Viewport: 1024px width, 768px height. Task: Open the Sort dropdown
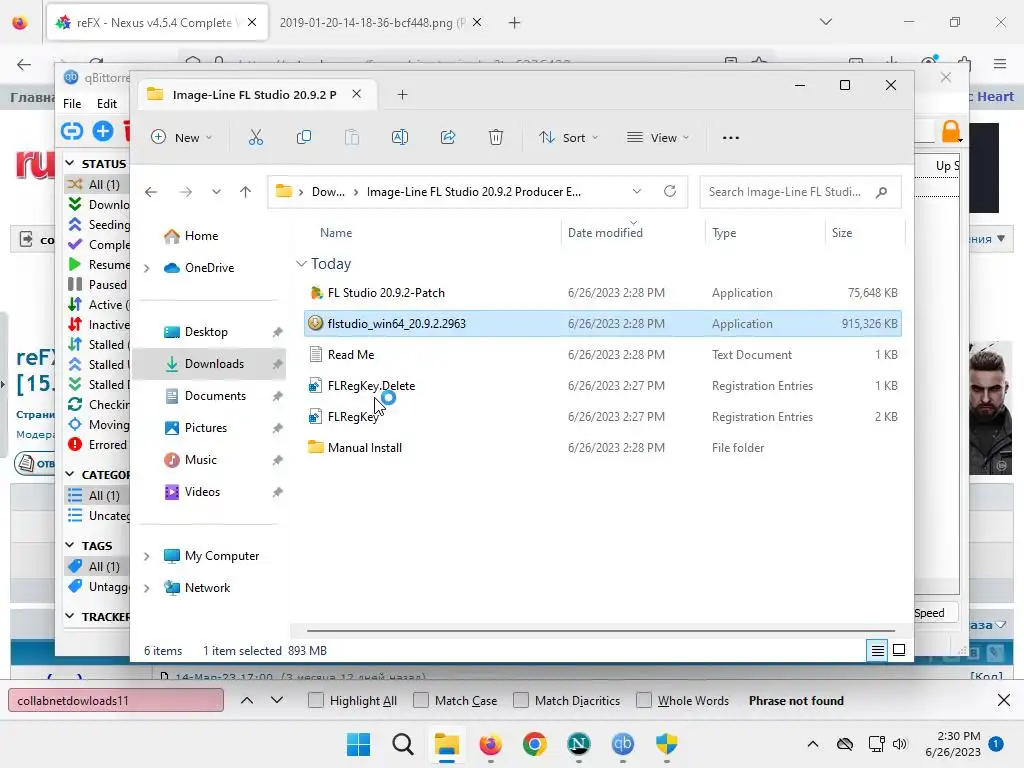pyautogui.click(x=568, y=137)
